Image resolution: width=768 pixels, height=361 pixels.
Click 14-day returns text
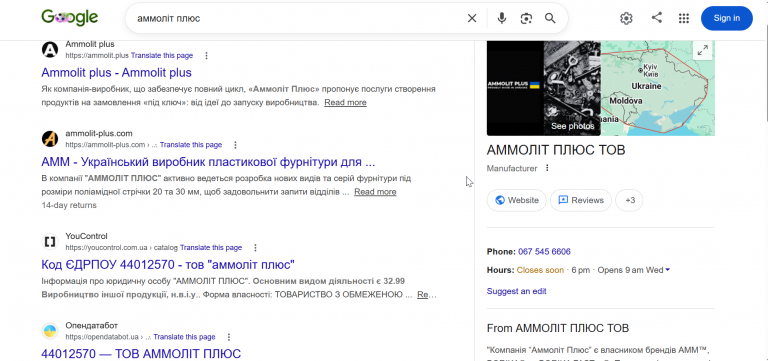[x=69, y=205]
